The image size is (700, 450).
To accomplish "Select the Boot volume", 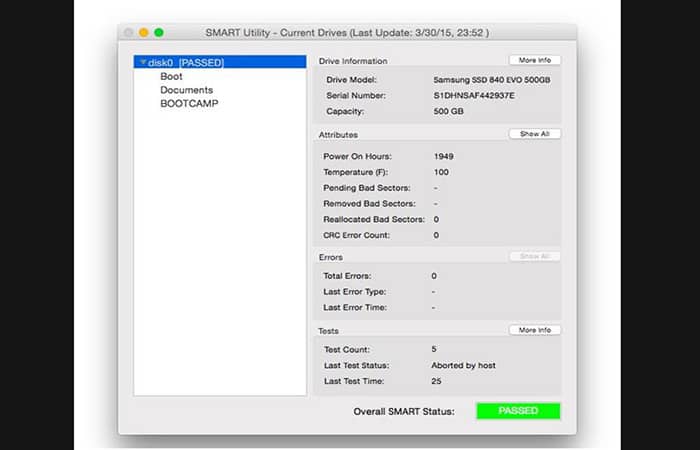I will pyautogui.click(x=171, y=76).
